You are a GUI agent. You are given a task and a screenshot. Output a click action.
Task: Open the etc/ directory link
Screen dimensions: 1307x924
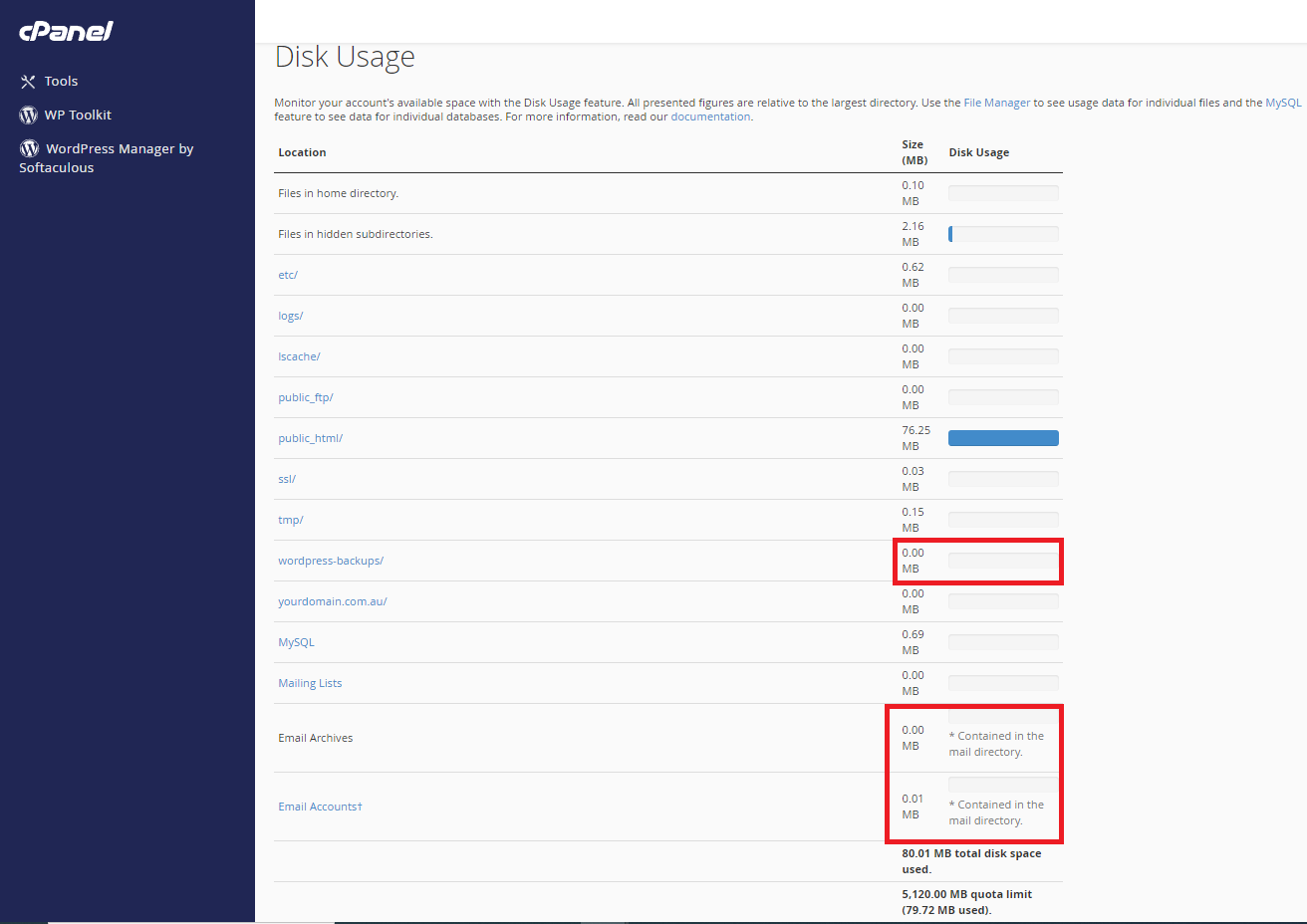[x=288, y=275]
